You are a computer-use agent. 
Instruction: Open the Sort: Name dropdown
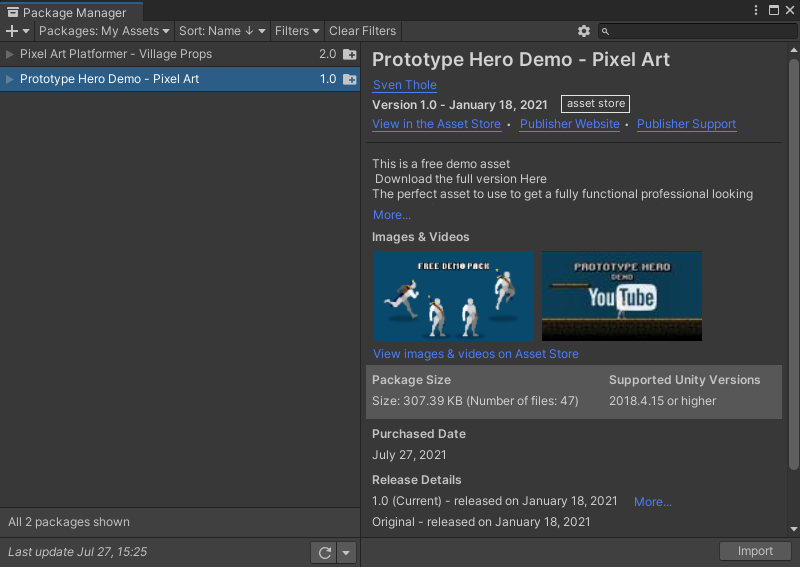tap(222, 31)
